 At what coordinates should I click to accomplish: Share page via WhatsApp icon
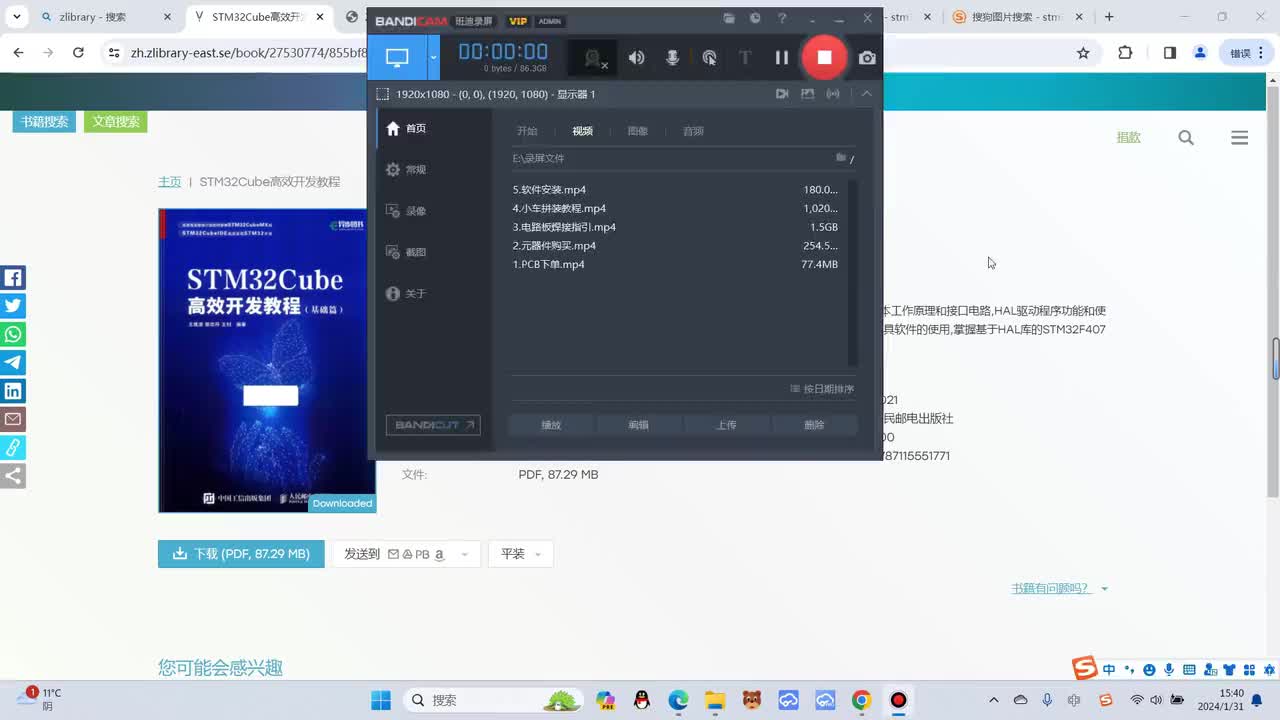[x=13, y=334]
